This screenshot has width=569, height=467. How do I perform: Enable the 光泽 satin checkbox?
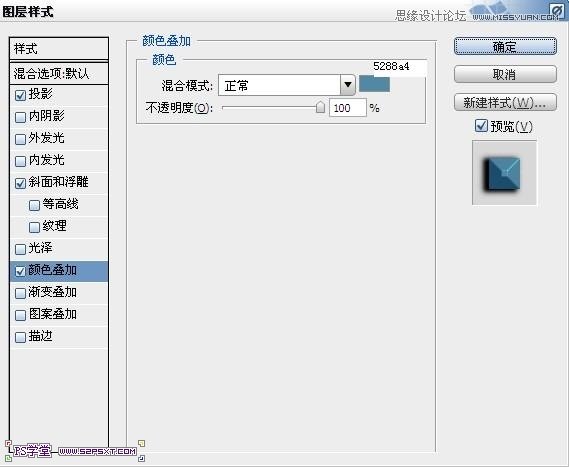(x=20, y=249)
